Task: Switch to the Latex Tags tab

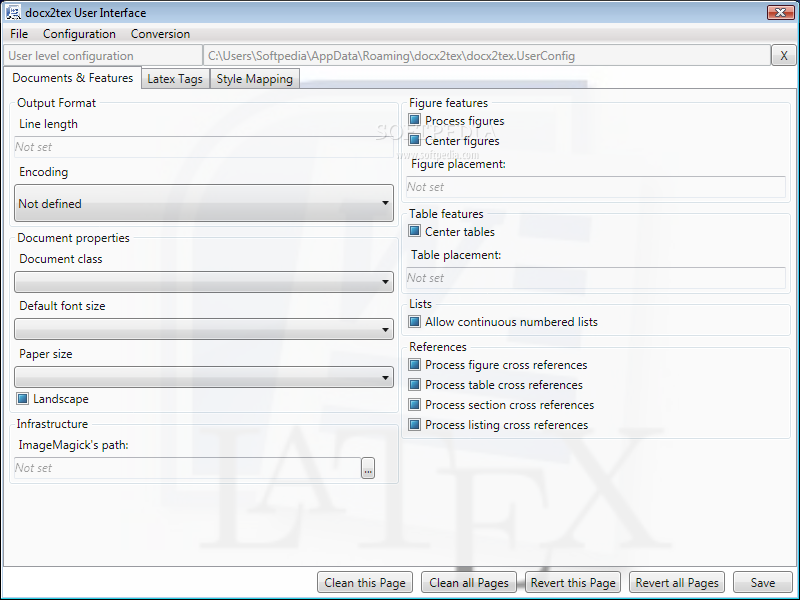Action: click(x=175, y=79)
